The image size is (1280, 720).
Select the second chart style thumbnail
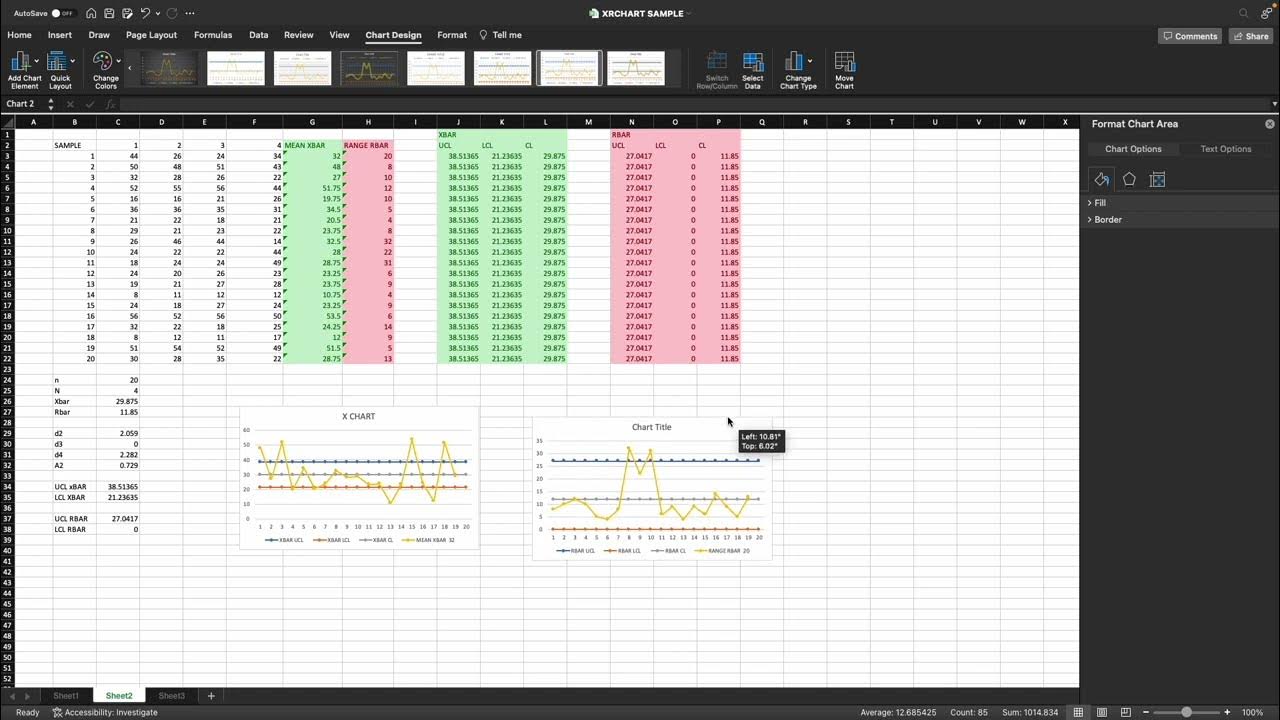coord(236,68)
